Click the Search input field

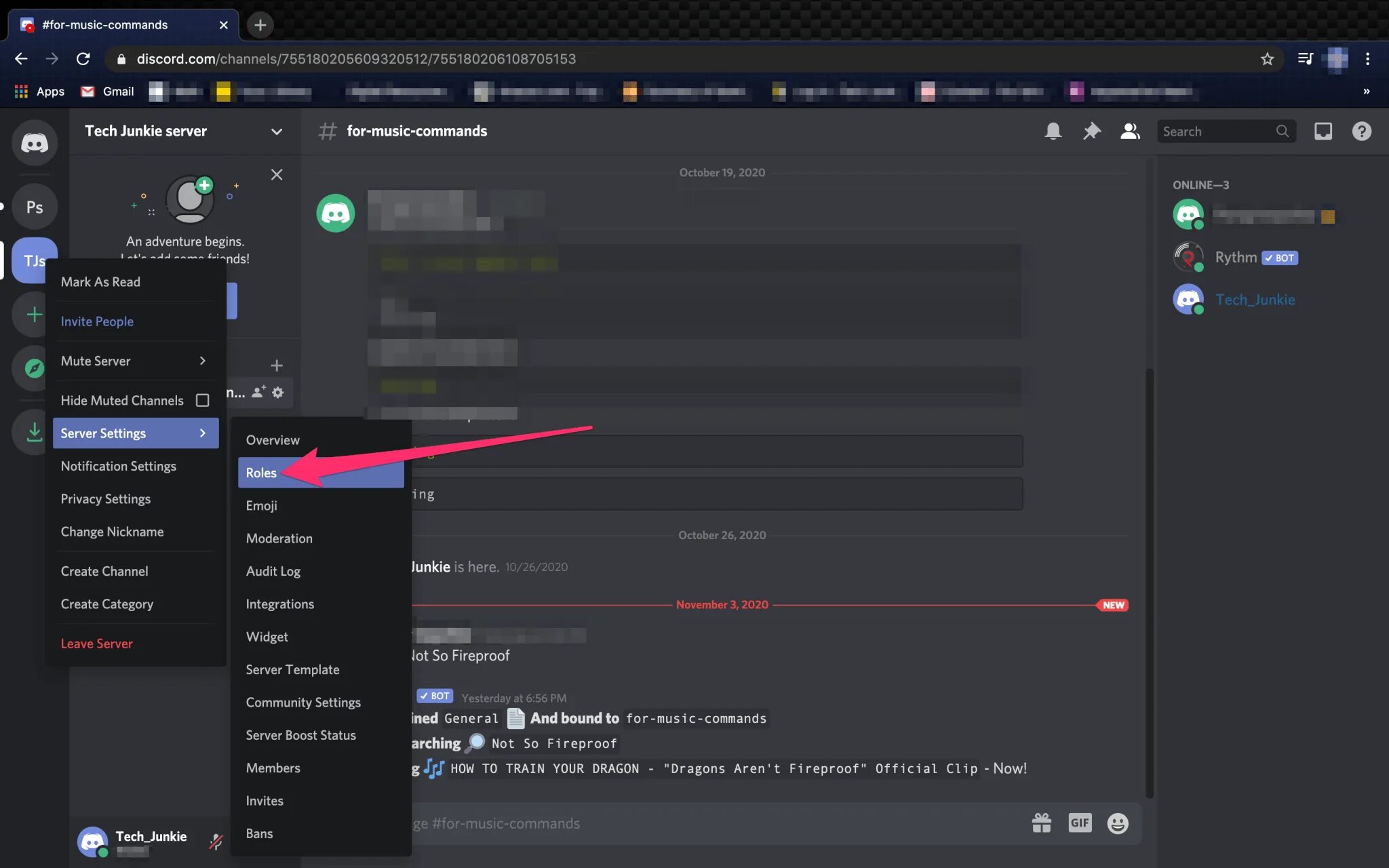[1226, 131]
